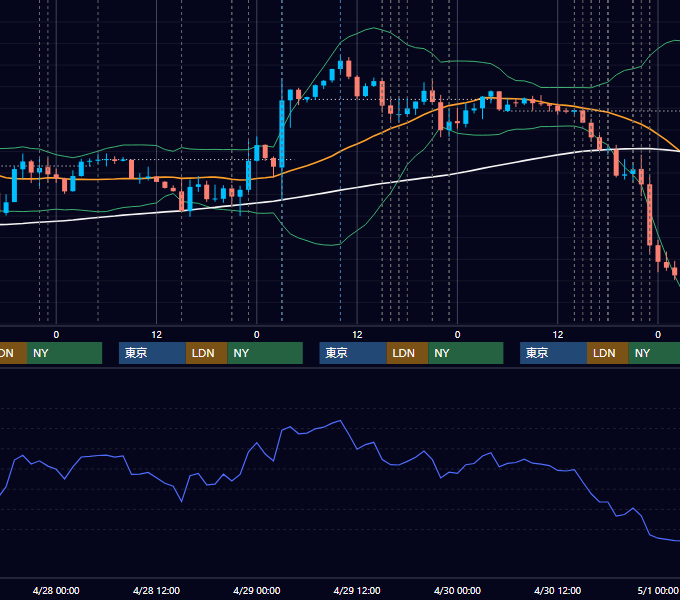Click the LDN session bar for 4/28
Viewport: 680px width, 600px height.
tap(206, 353)
